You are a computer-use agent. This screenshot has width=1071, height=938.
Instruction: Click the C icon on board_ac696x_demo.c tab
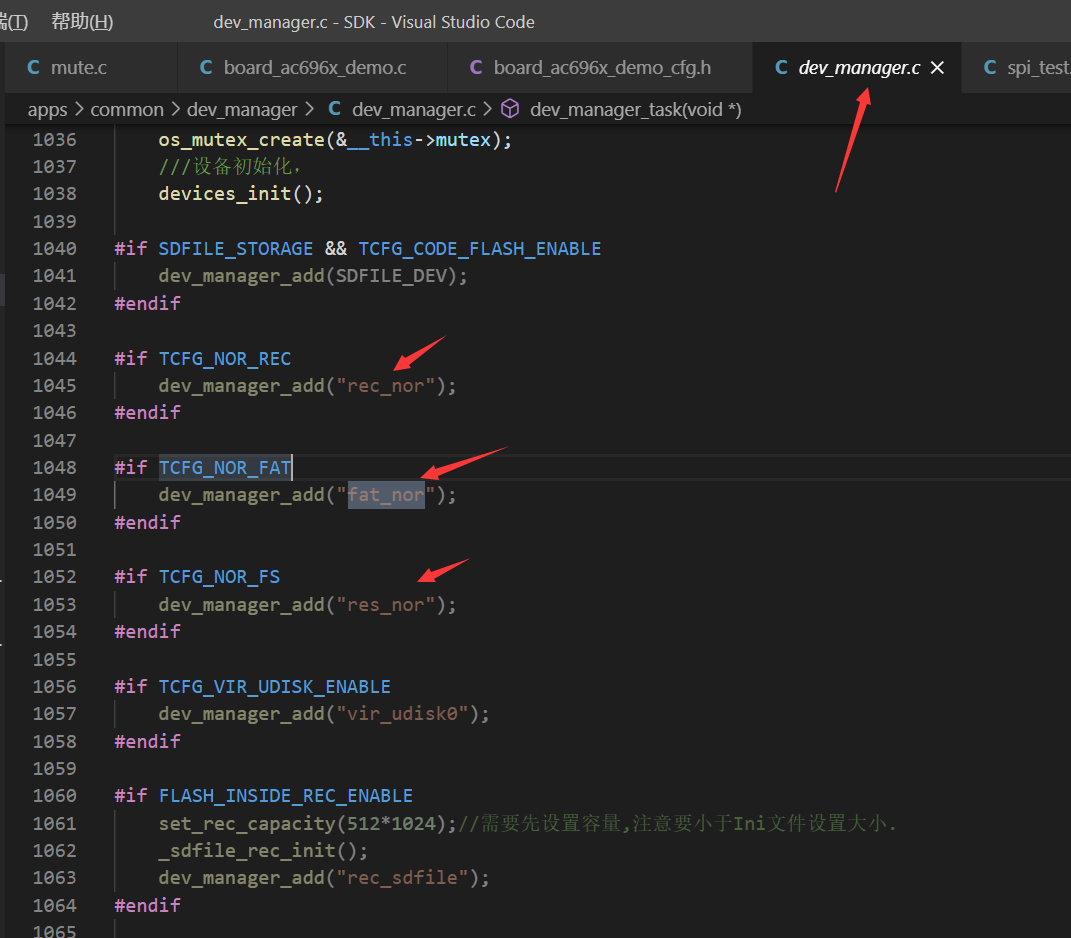[x=206, y=68]
